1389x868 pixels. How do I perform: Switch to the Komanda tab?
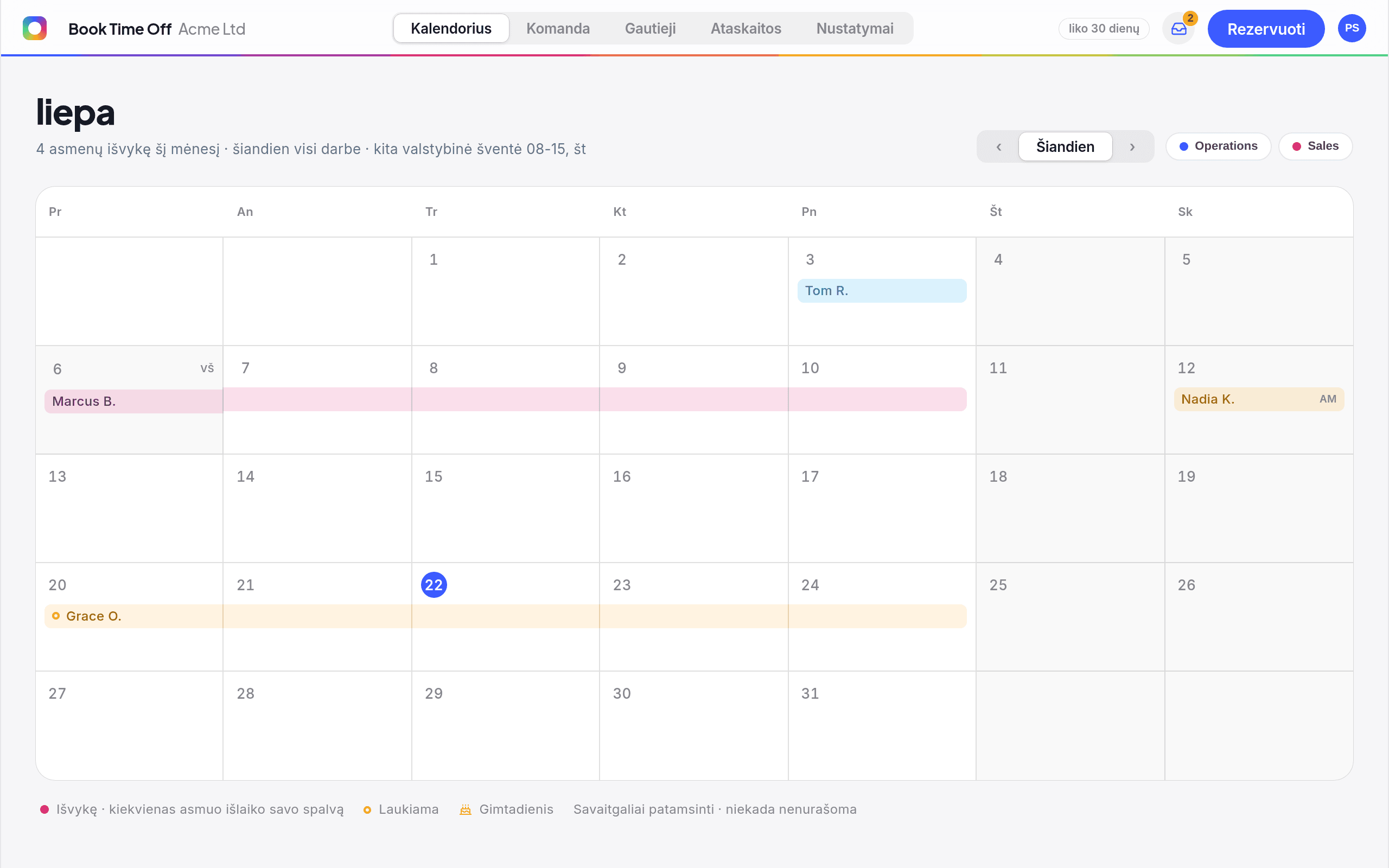tap(558, 29)
